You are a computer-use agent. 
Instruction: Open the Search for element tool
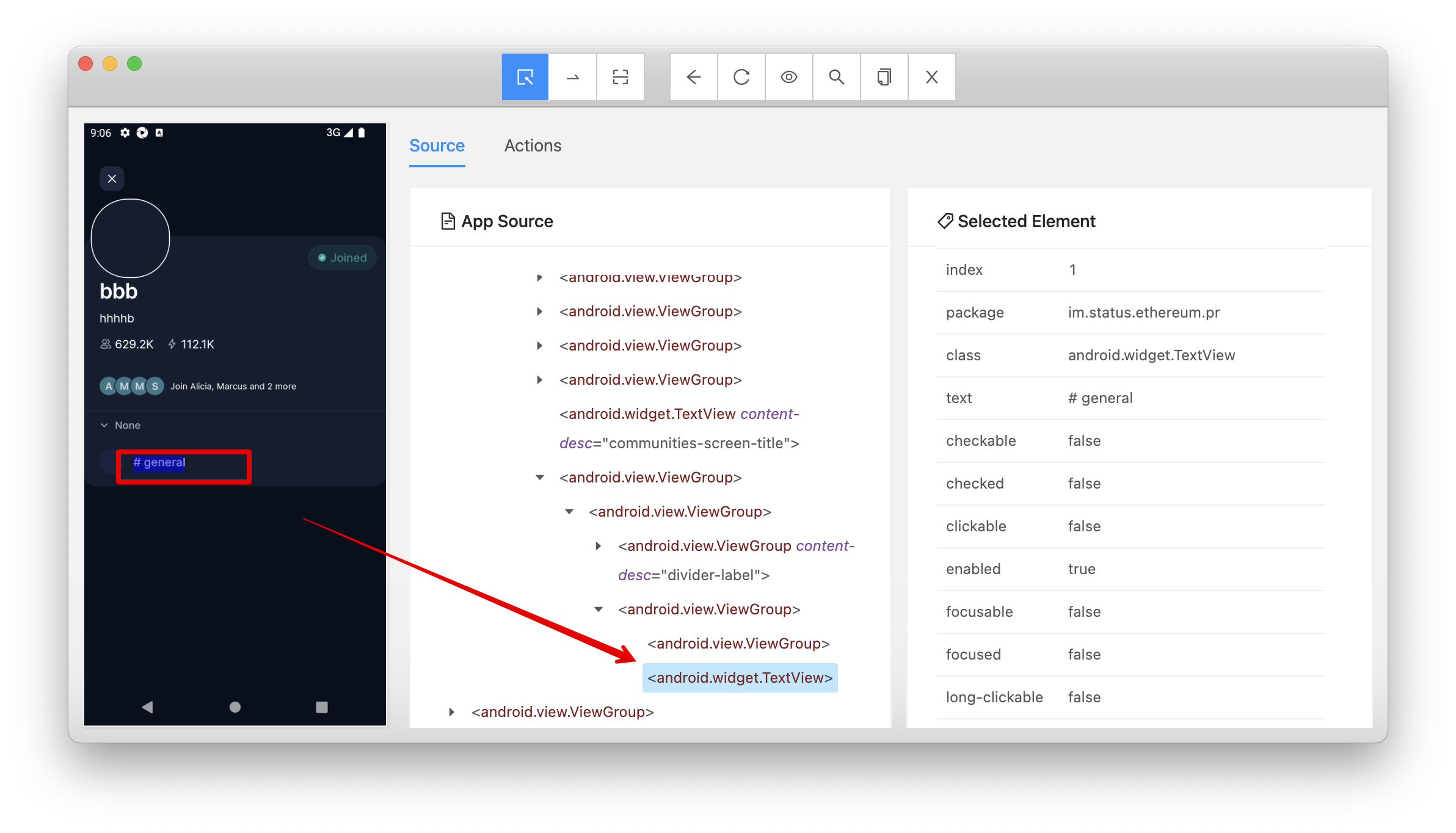836,77
